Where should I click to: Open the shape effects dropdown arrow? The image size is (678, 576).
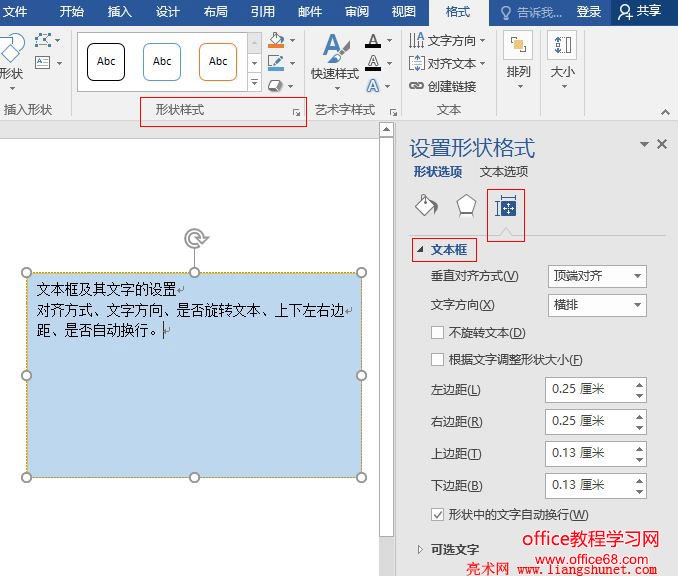[291, 86]
